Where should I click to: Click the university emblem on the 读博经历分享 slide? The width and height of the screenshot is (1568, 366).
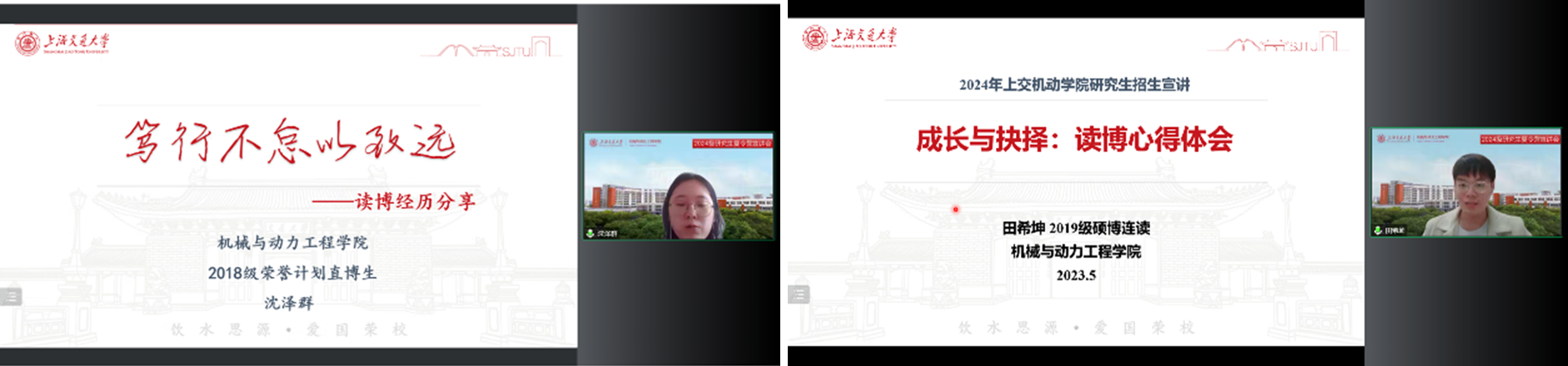point(27,43)
